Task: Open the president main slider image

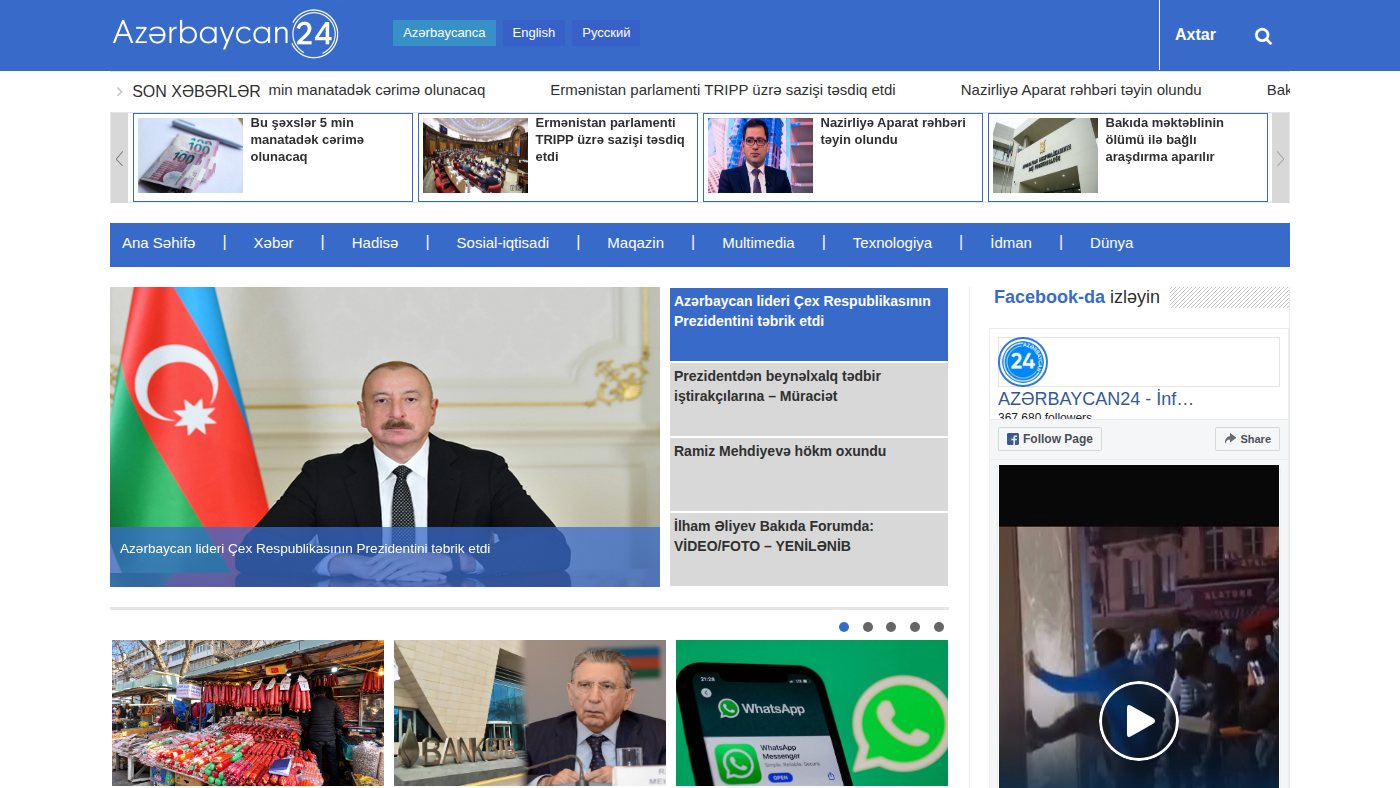Action: pyautogui.click(x=385, y=437)
